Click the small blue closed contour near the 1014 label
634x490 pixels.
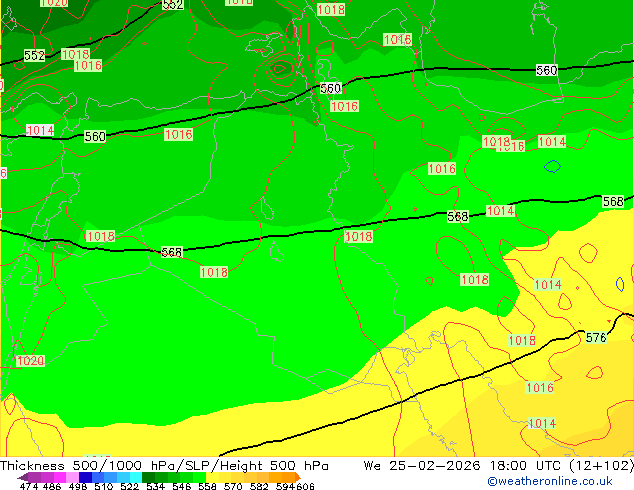click(552, 166)
